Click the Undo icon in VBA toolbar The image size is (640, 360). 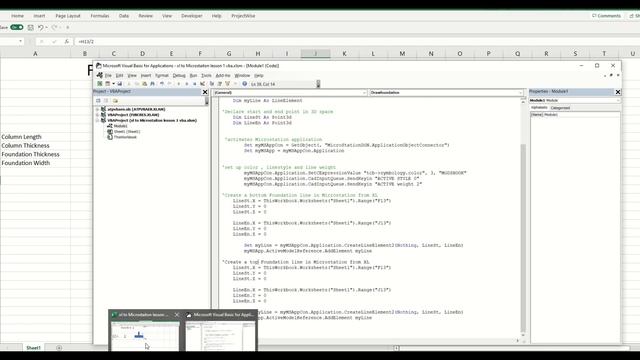[x=162, y=84]
